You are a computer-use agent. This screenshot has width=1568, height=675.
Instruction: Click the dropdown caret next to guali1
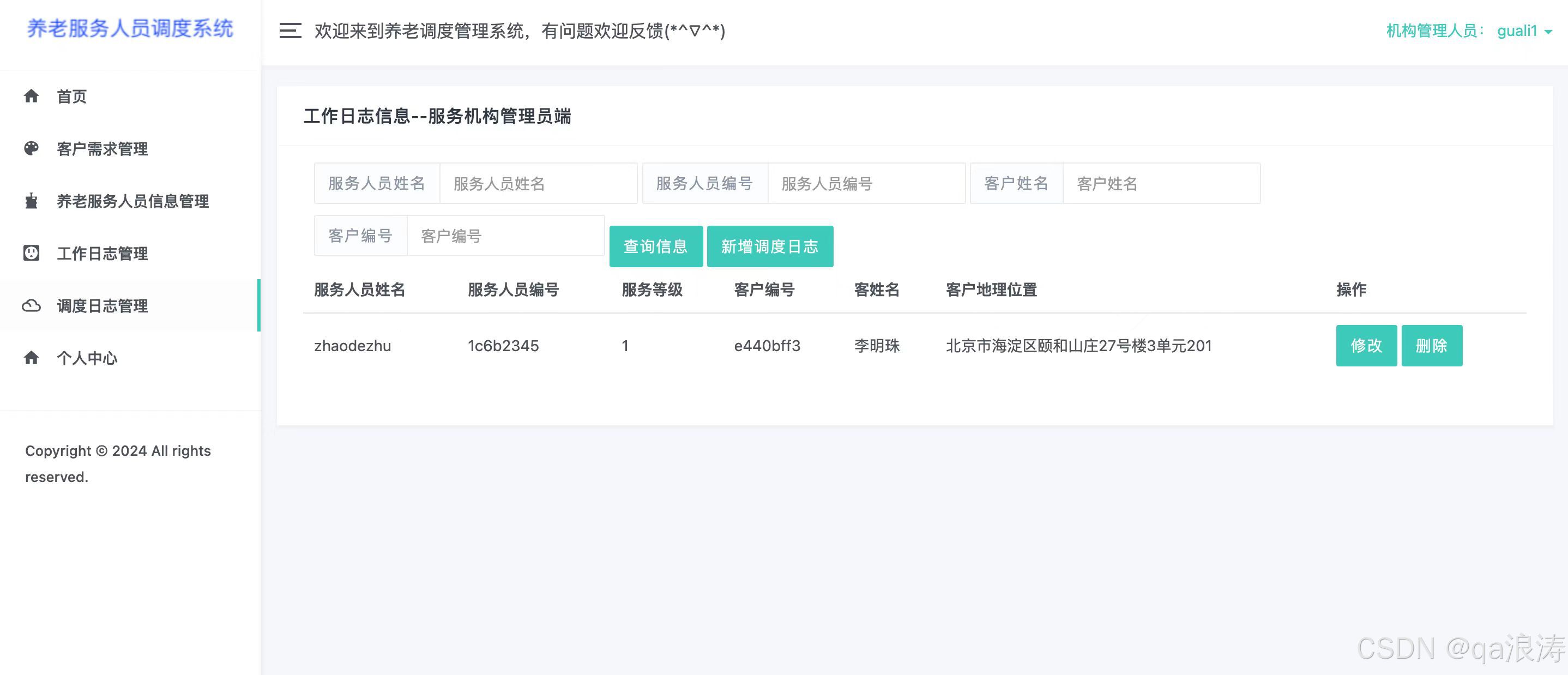click(1548, 32)
